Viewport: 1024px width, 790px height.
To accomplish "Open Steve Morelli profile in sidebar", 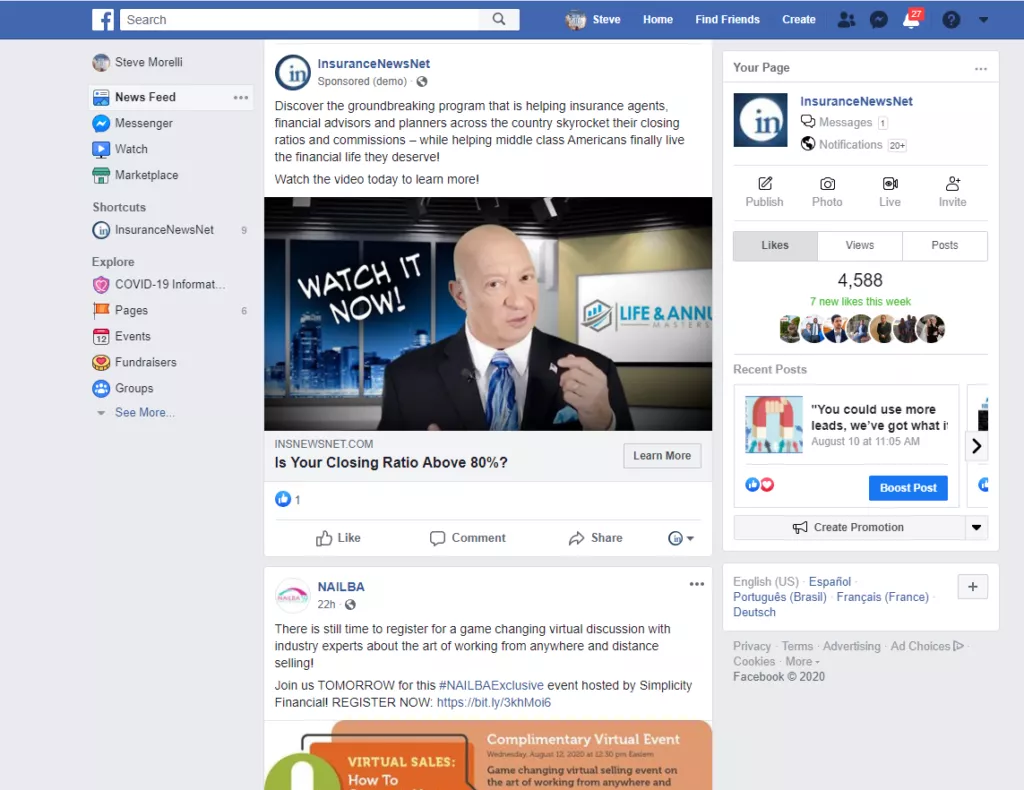I will coord(137,62).
